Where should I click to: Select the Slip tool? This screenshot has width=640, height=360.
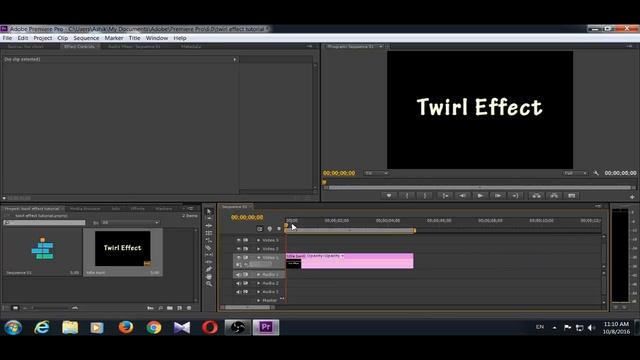coord(209,255)
